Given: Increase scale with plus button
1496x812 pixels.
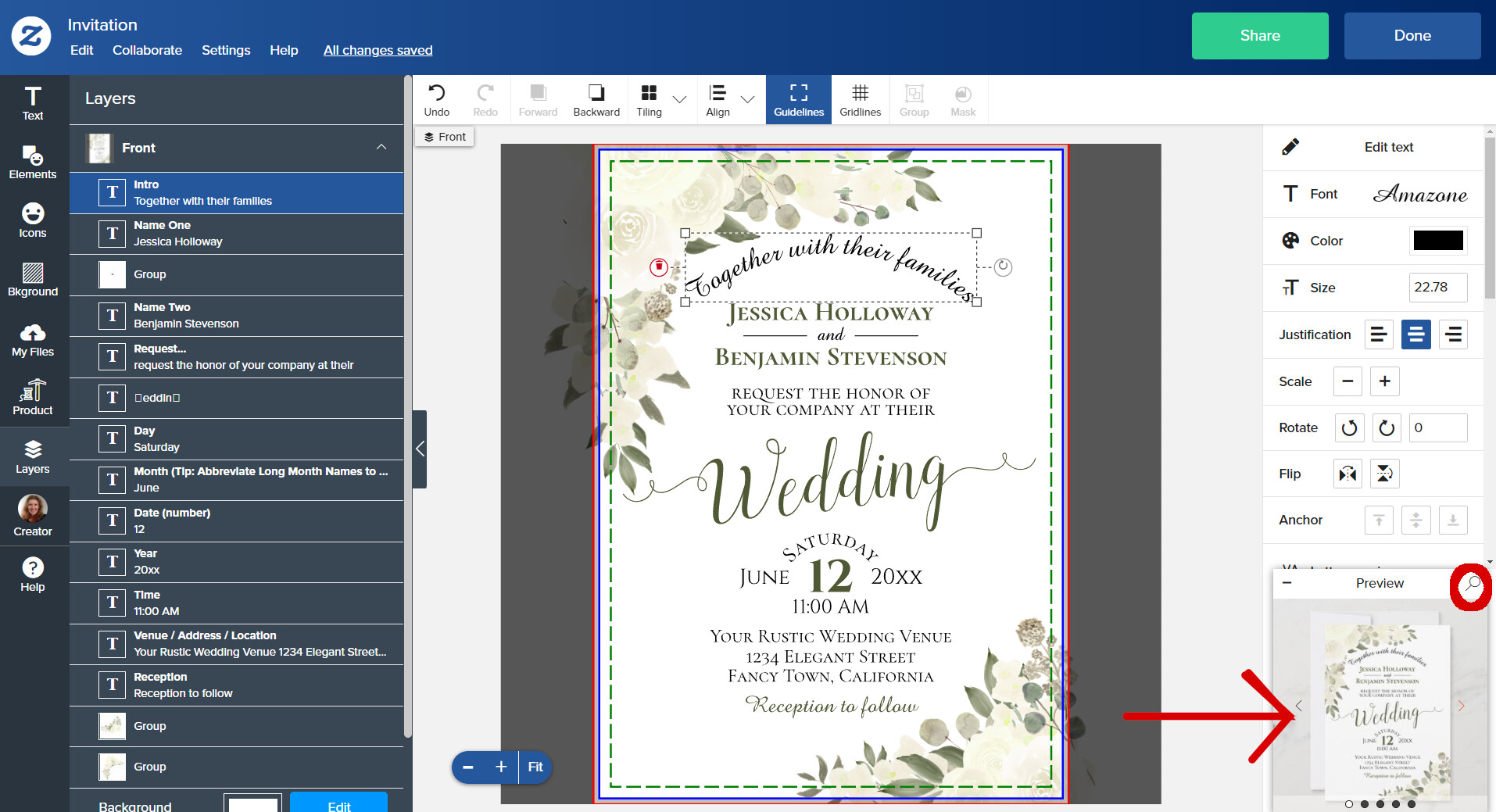Looking at the screenshot, I should click(x=1385, y=381).
